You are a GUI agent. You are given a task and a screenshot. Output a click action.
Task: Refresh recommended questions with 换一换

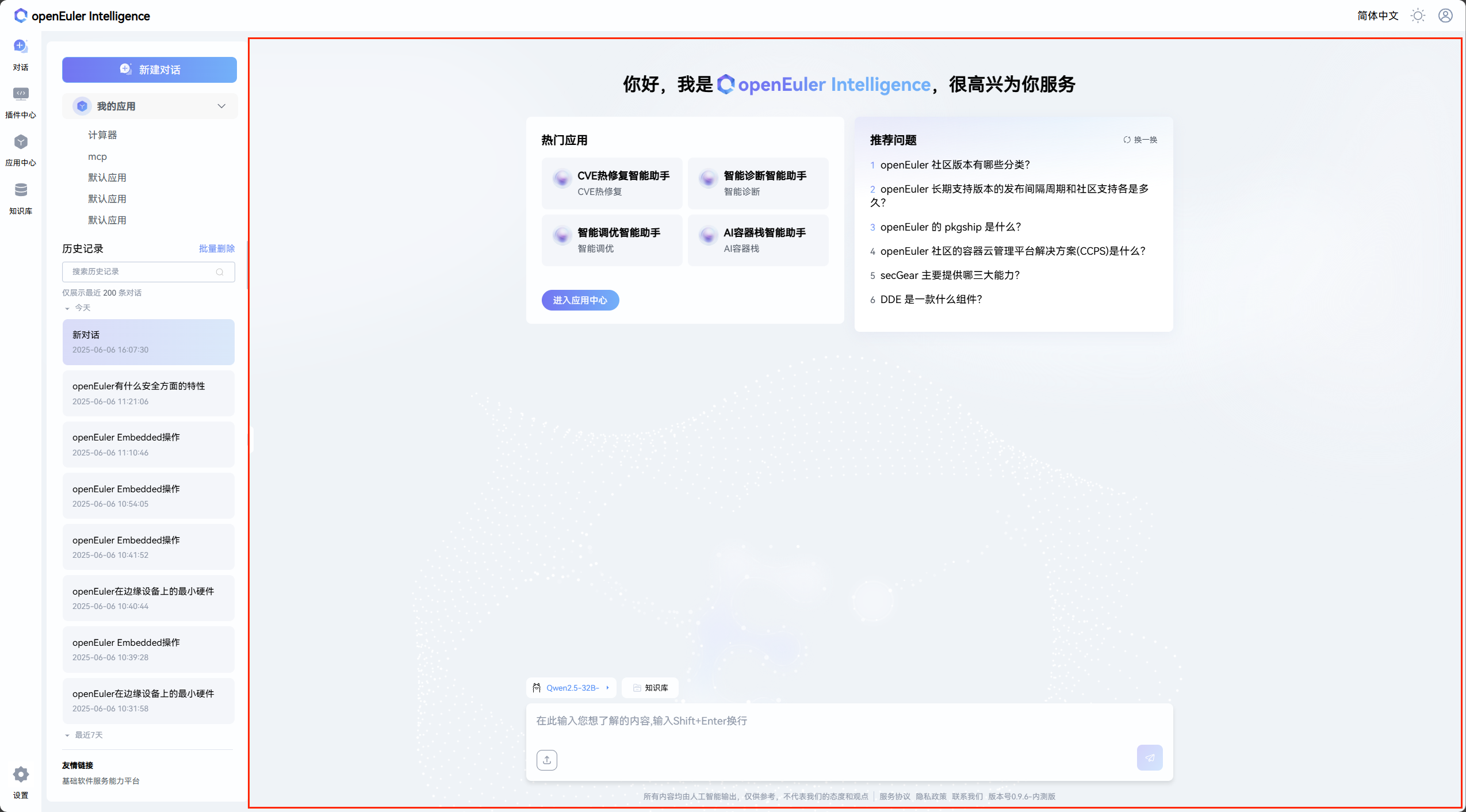1140,140
